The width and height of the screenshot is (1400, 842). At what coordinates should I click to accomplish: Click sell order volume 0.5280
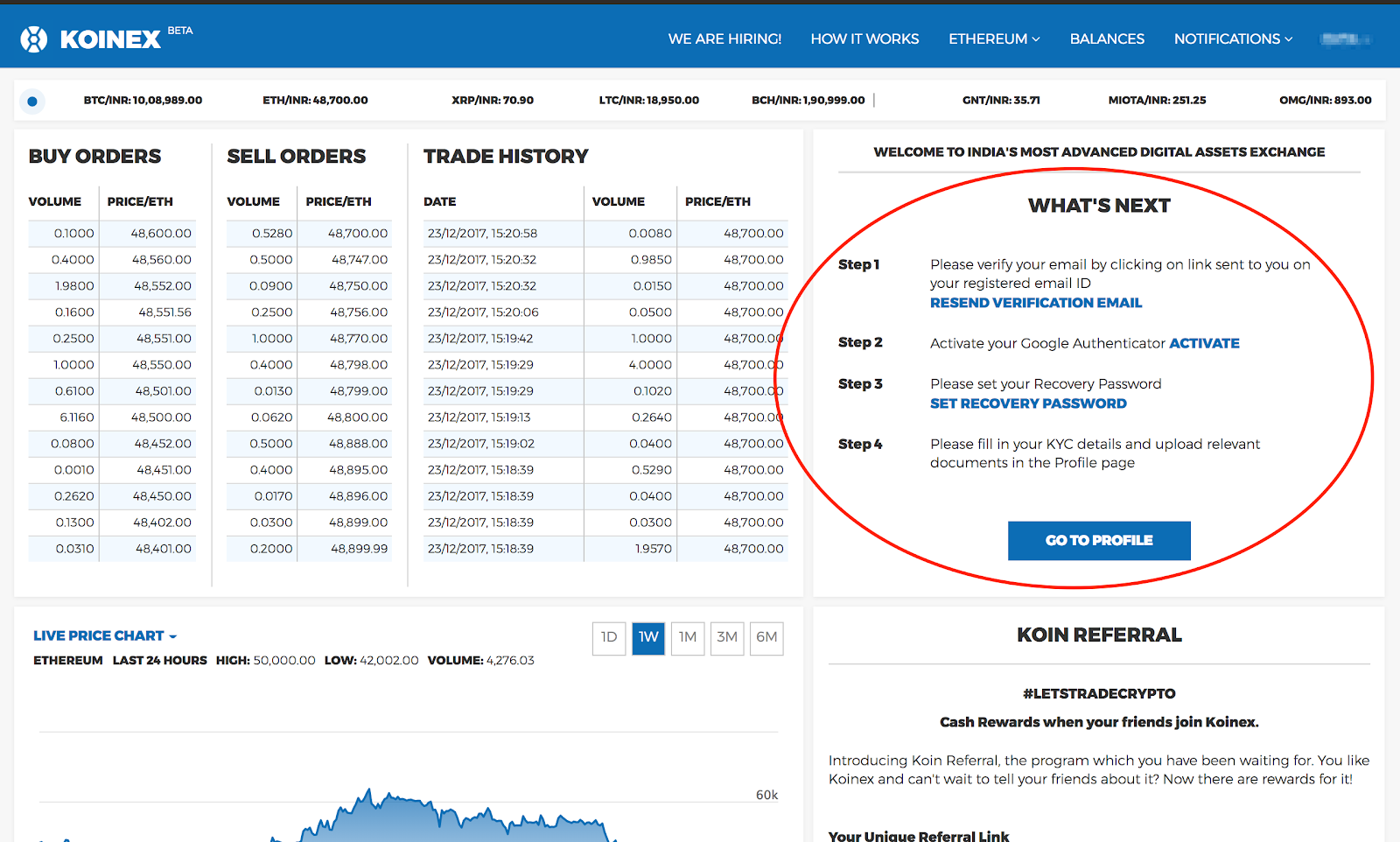pyautogui.click(x=272, y=234)
